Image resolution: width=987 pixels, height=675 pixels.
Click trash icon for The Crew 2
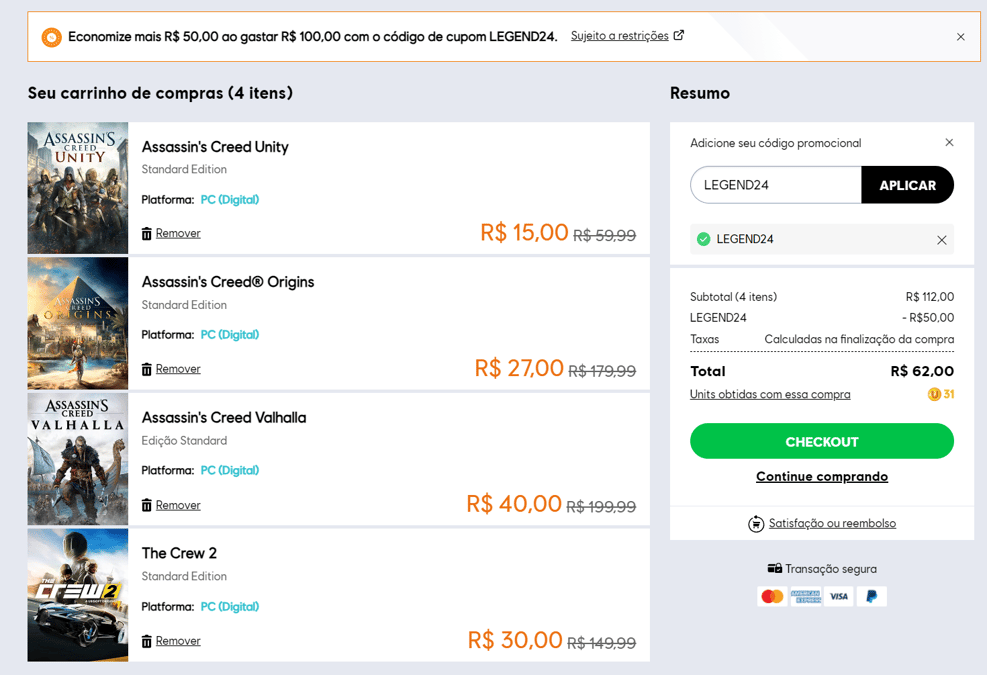pyautogui.click(x=147, y=641)
